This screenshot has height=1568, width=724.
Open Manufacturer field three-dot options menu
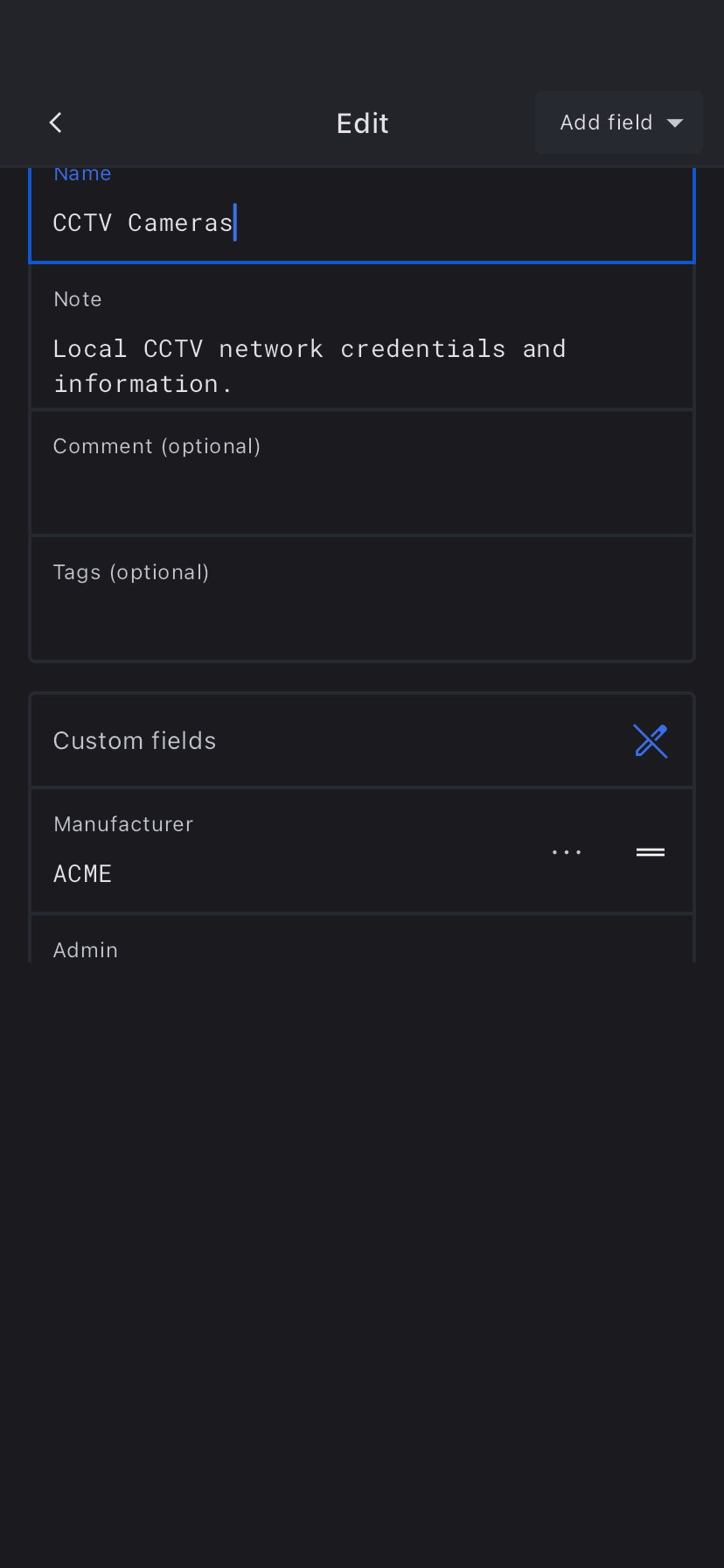point(567,852)
